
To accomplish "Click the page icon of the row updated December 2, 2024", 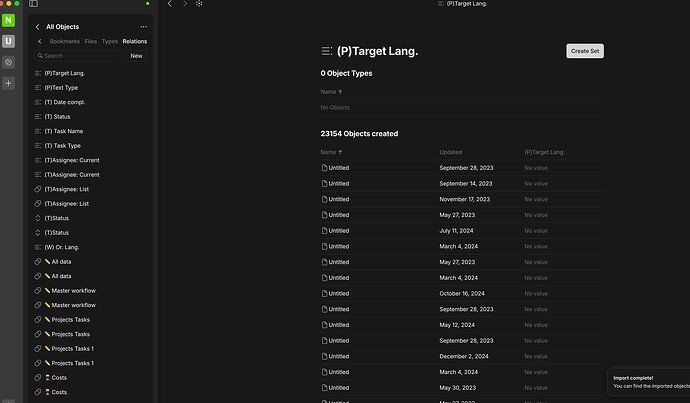I will [x=324, y=356].
